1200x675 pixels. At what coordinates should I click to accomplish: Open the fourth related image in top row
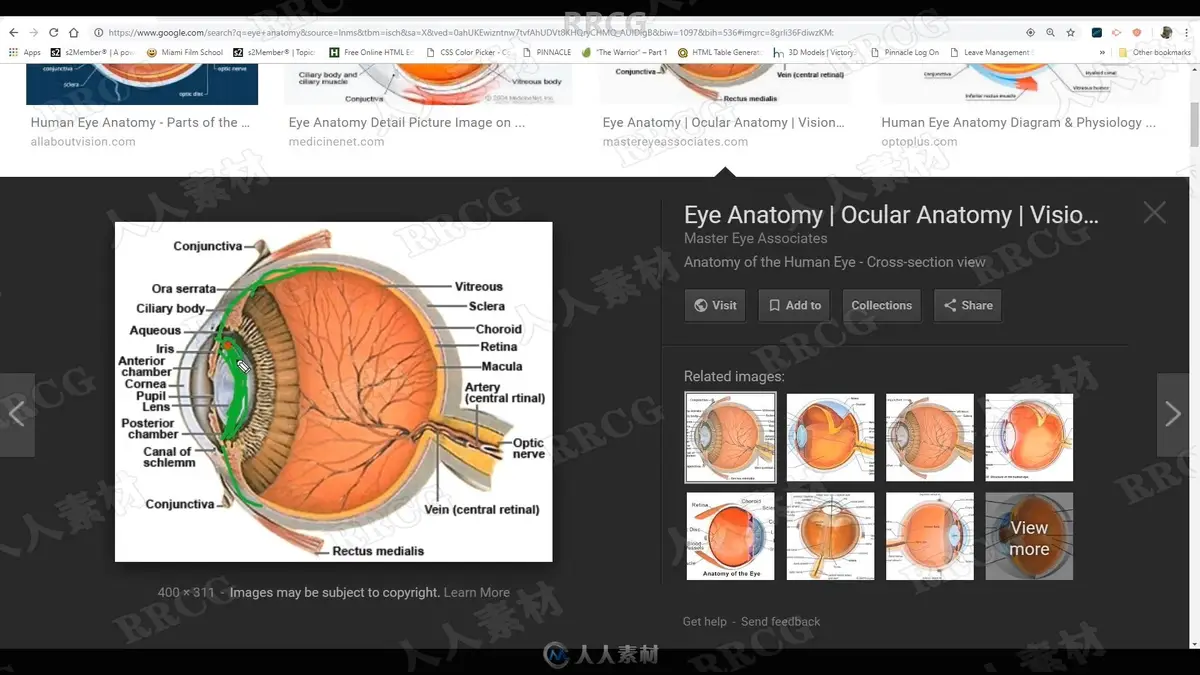coord(1029,437)
